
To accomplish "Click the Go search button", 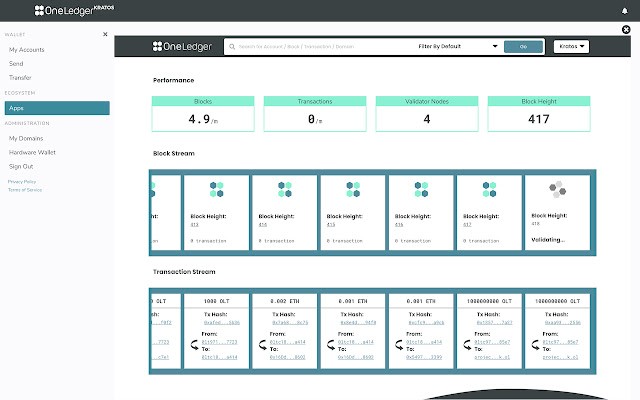I will click(x=523, y=47).
